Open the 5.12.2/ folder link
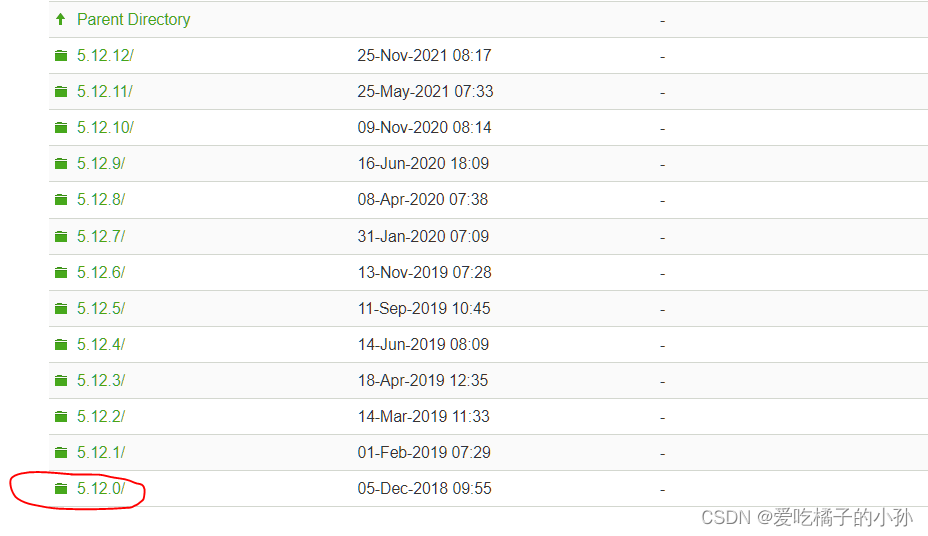 [x=101, y=417]
